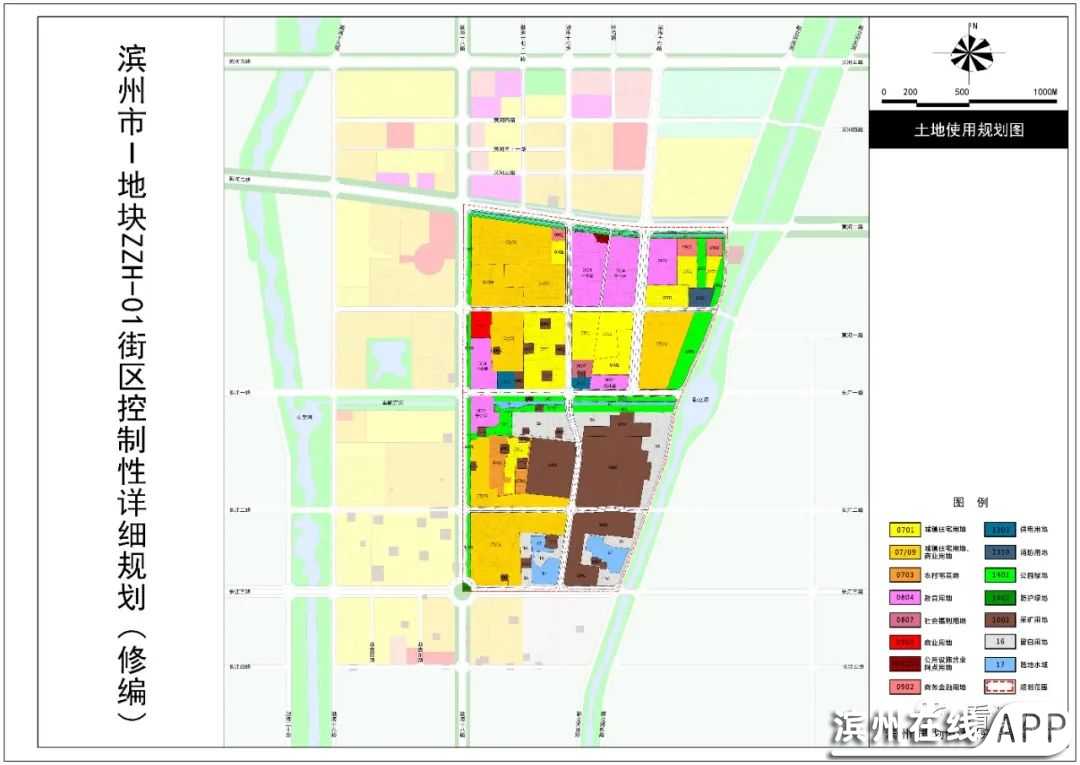Screen dimensions: 1080x765
Task: Click the north arrow compass rose
Action: point(971,53)
